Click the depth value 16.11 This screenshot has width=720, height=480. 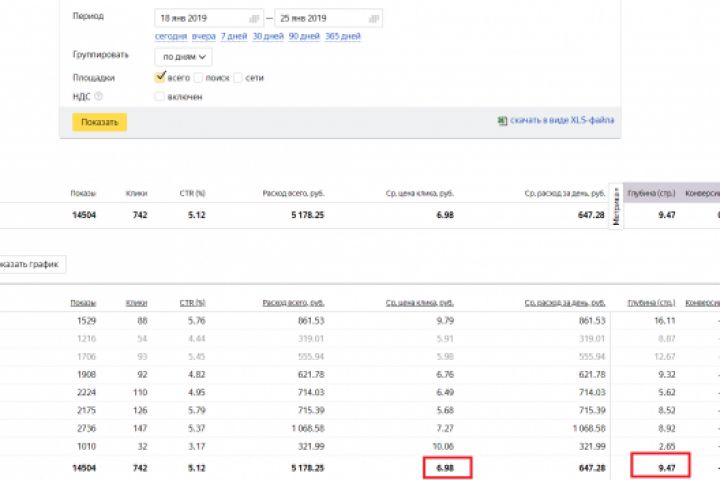point(664,321)
